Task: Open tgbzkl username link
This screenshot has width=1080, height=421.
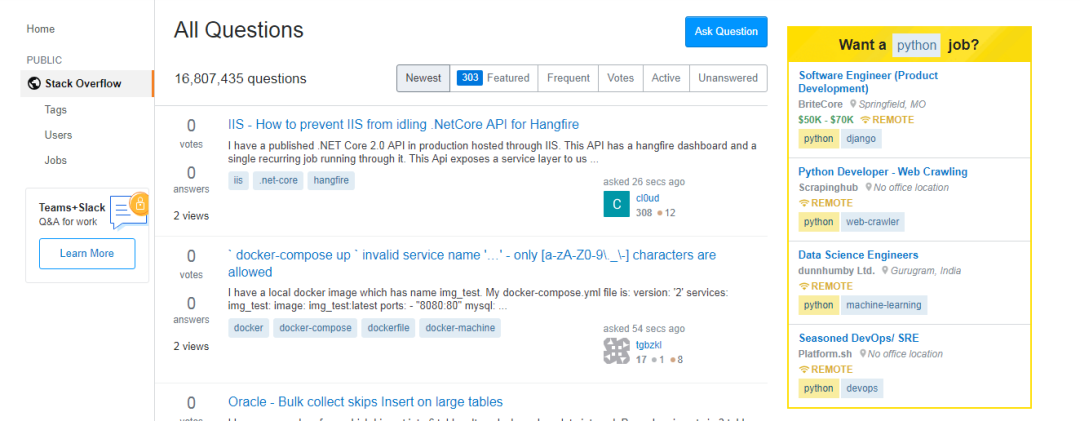Action: tap(649, 345)
